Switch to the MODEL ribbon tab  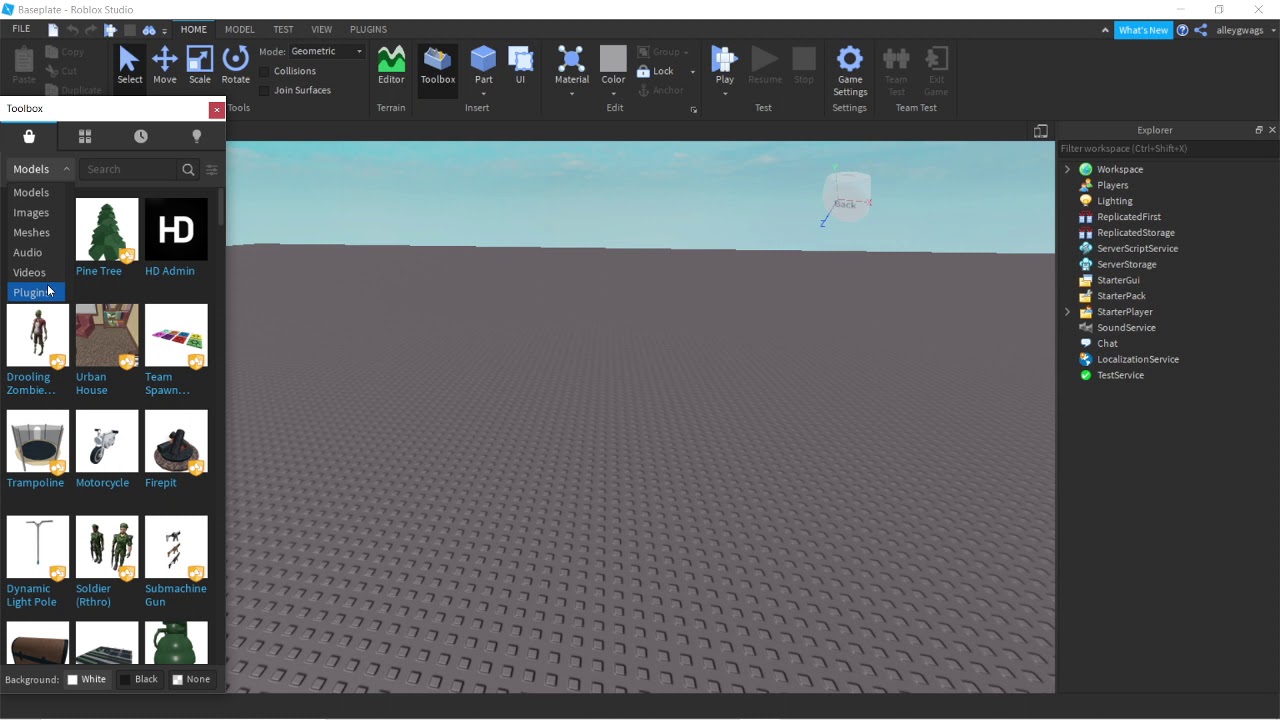coord(239,30)
